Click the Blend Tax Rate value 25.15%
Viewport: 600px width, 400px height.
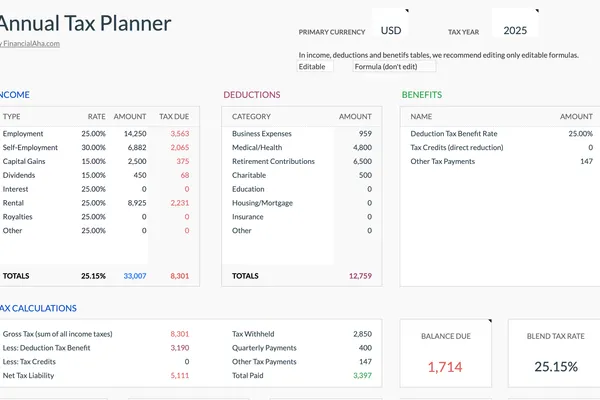[556, 367]
